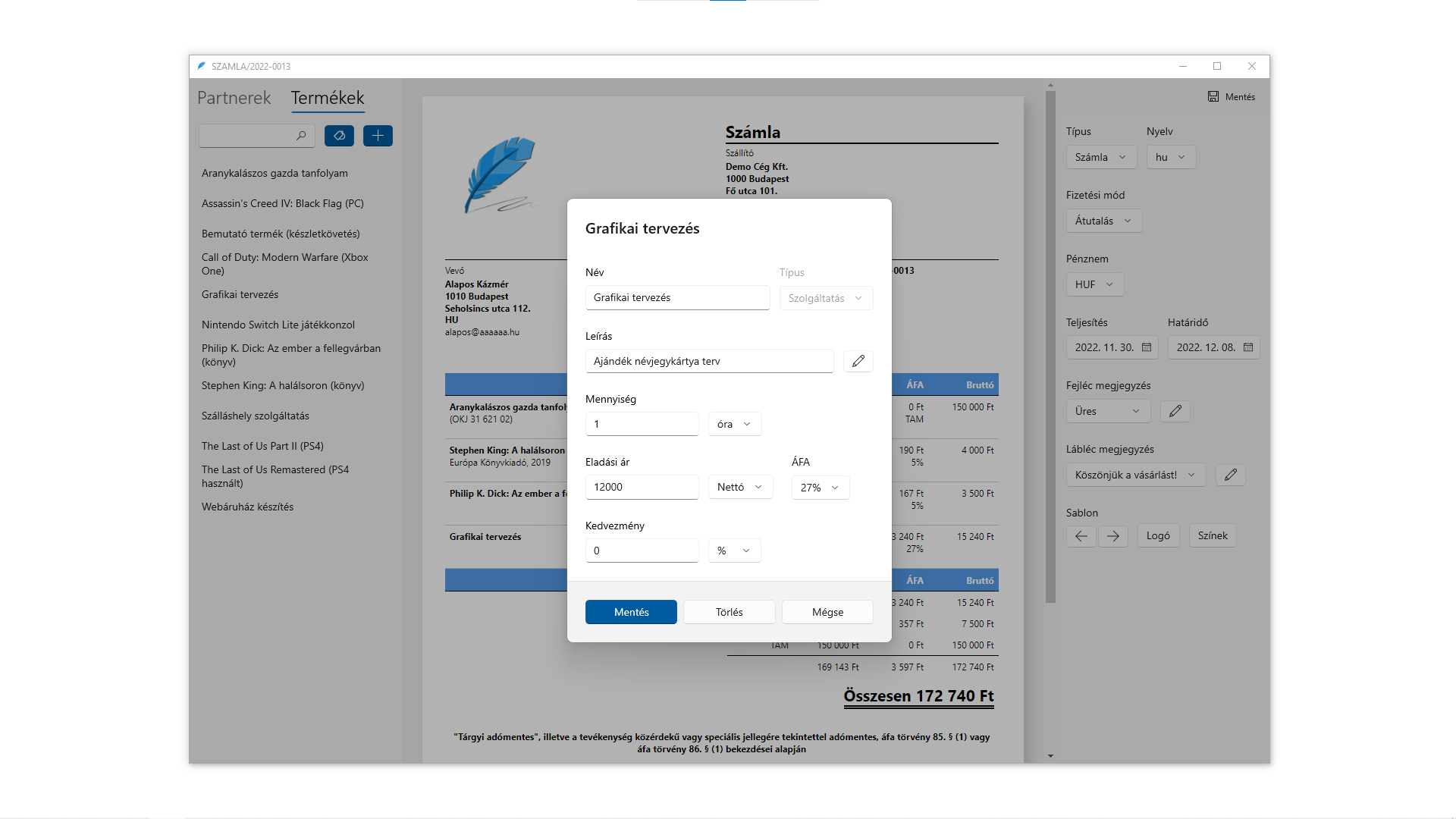1456x819 pixels.
Task: Click the search magnifier icon in products panel
Action: pos(301,136)
